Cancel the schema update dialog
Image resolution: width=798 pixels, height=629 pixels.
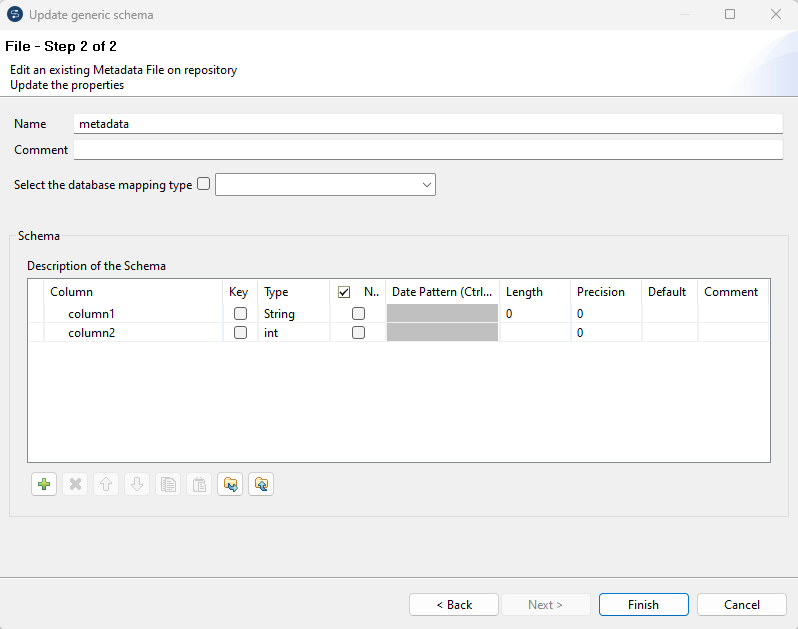(742, 605)
